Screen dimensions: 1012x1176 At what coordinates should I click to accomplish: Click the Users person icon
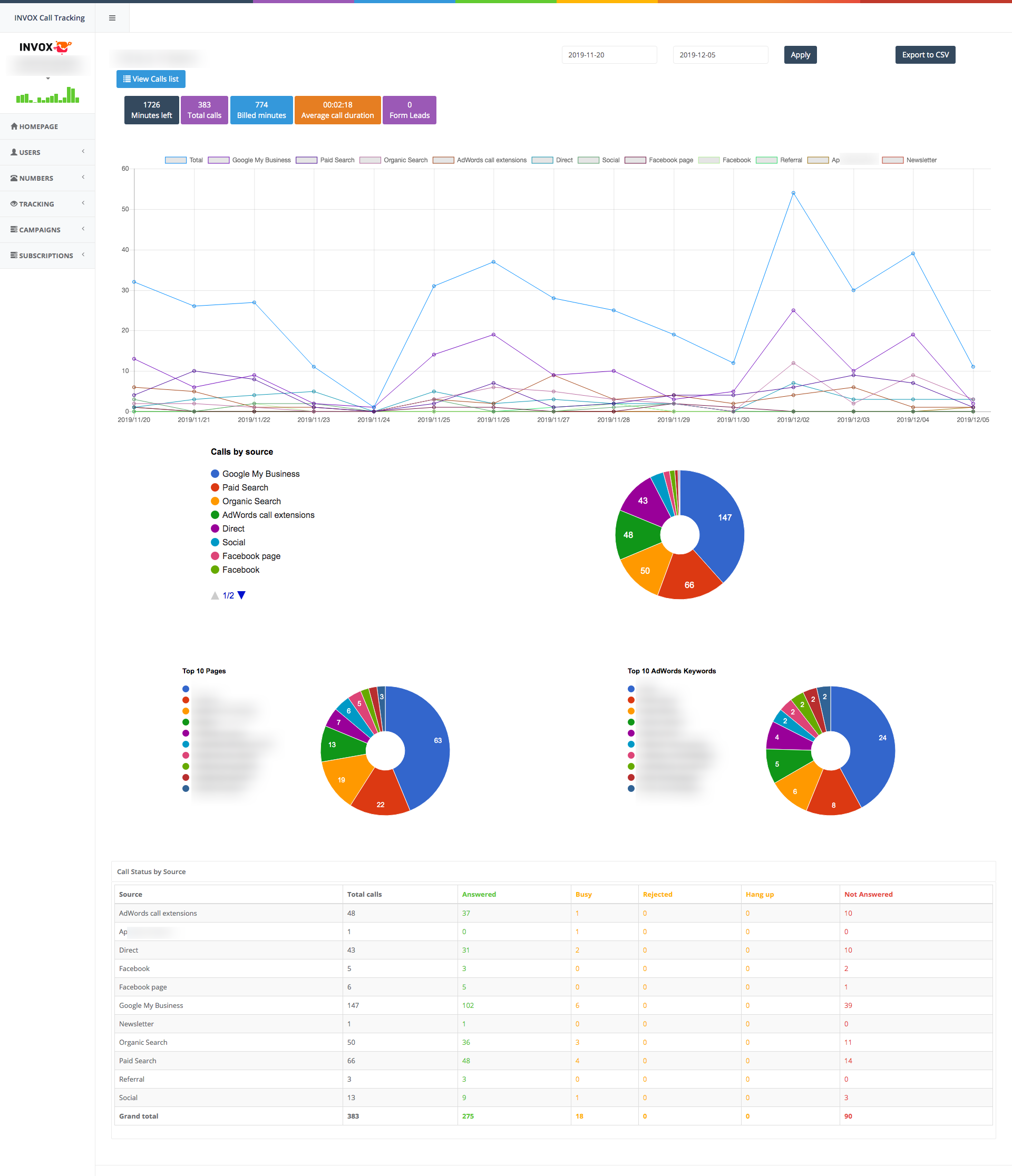click(14, 152)
